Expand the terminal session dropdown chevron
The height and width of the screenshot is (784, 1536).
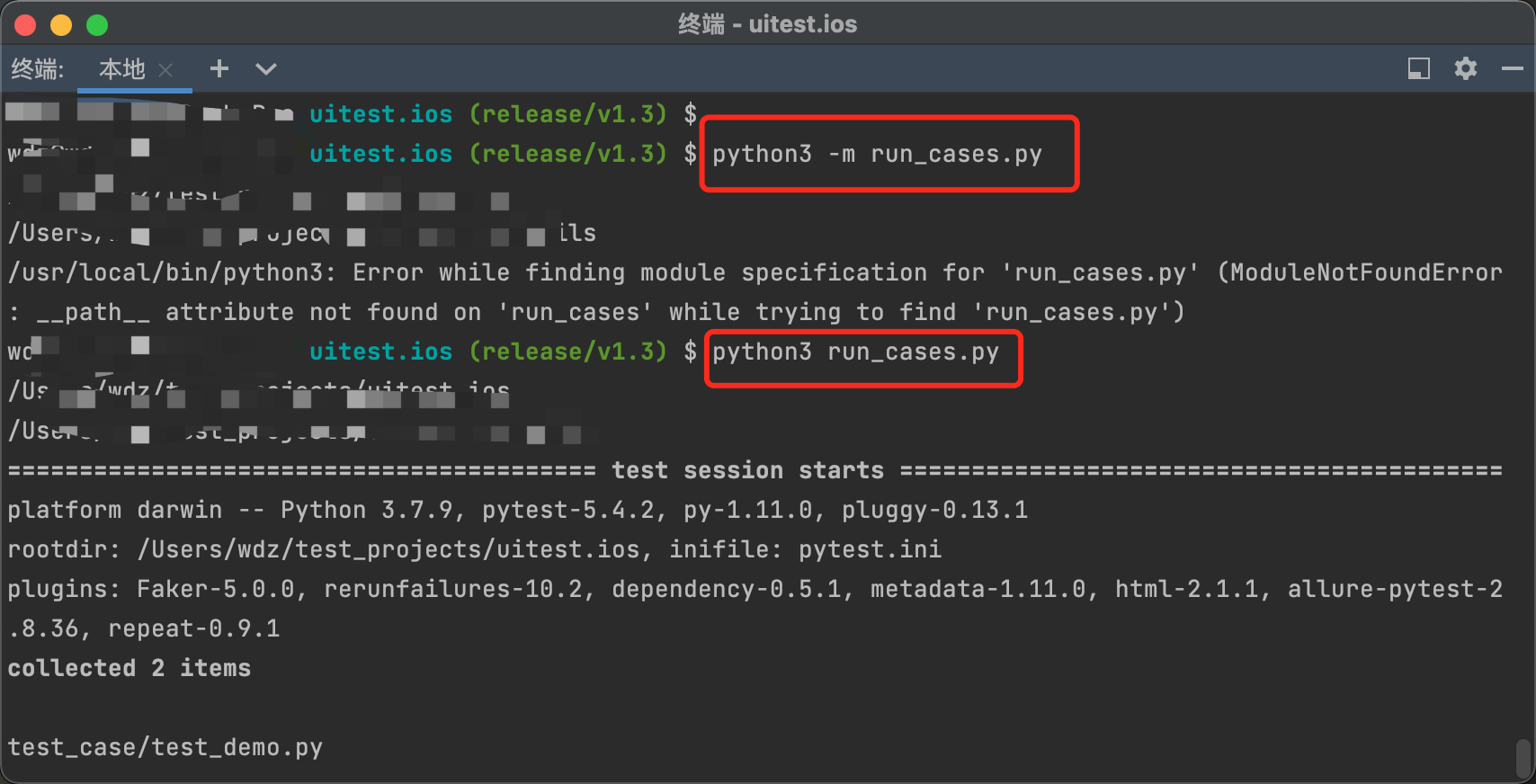266,68
